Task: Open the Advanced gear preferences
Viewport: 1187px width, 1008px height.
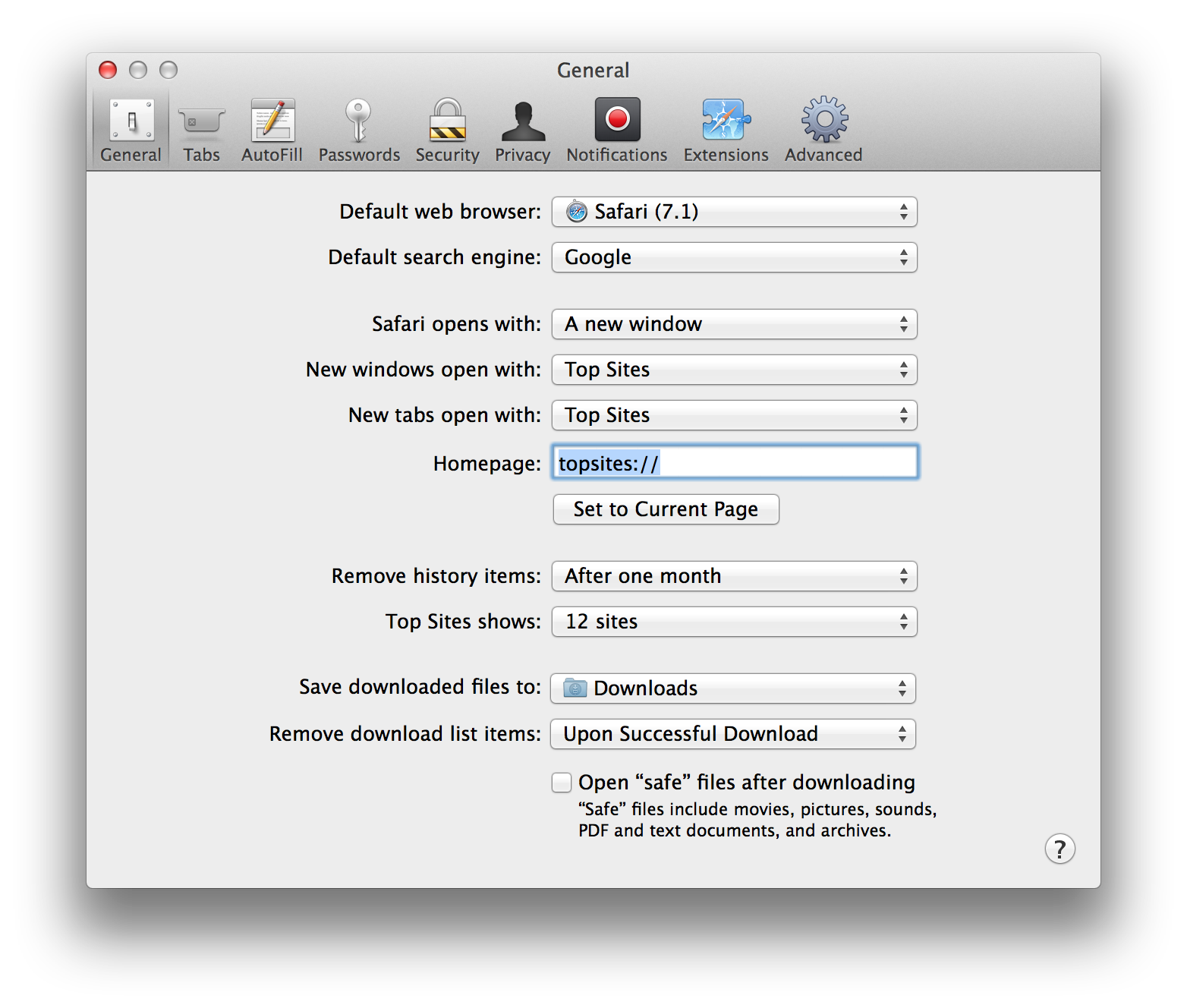Action: [824, 131]
